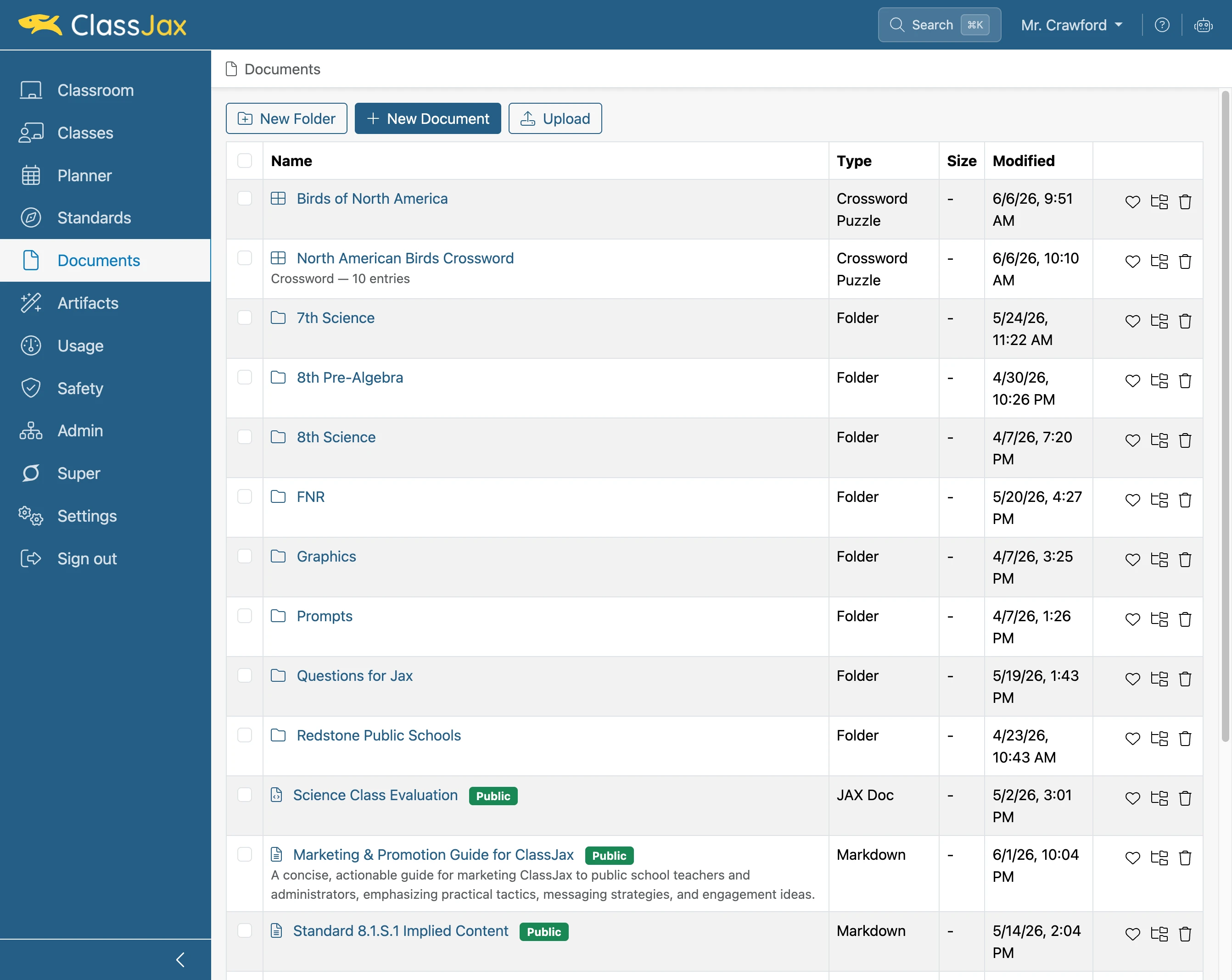Click the trash icon for Graphics folder

pyautogui.click(x=1185, y=560)
